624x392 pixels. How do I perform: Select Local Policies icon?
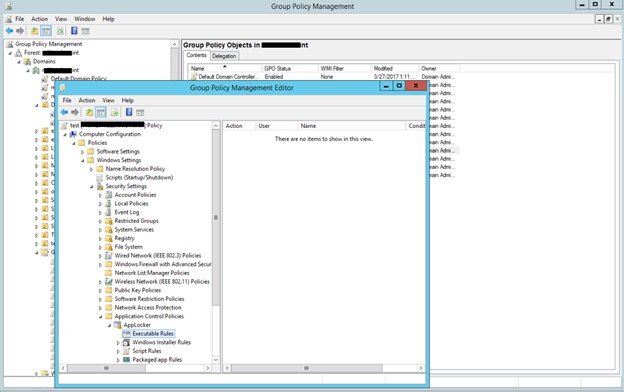point(108,203)
